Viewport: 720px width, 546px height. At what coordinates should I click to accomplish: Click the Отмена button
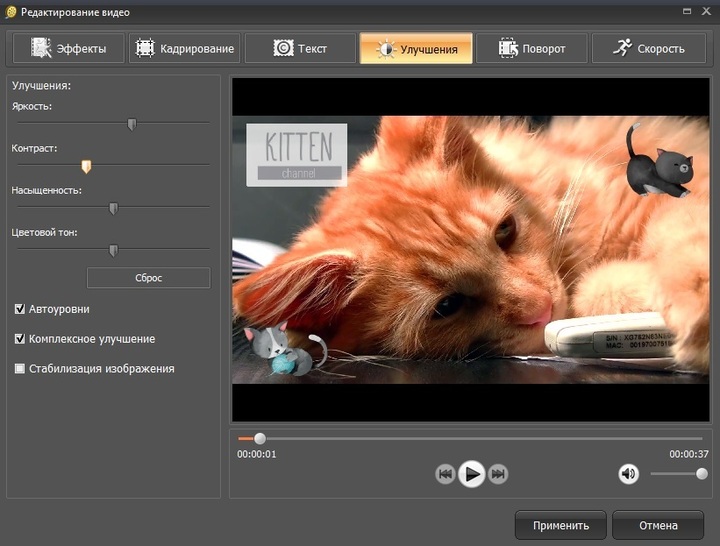coord(658,525)
